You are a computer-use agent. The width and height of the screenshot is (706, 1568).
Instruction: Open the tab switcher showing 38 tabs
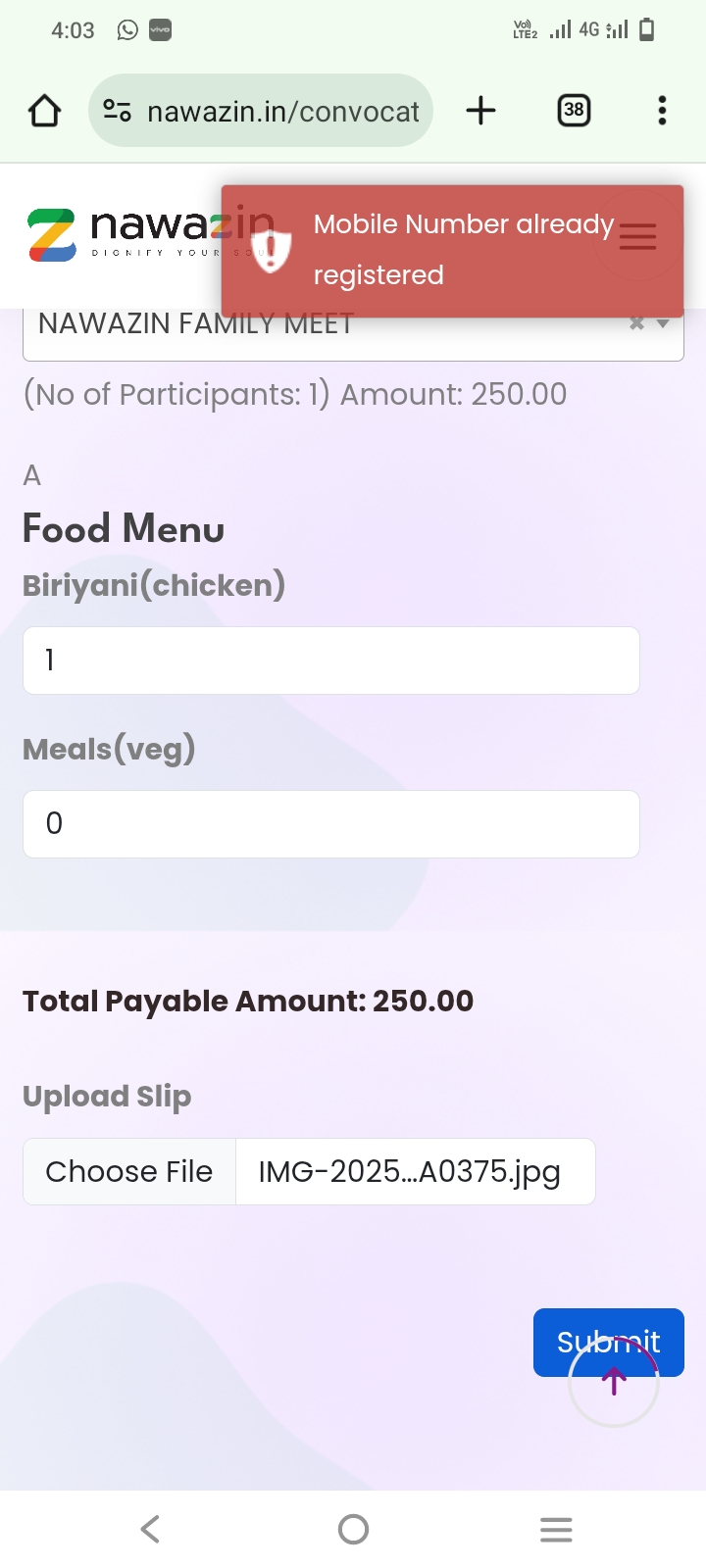pos(574,111)
